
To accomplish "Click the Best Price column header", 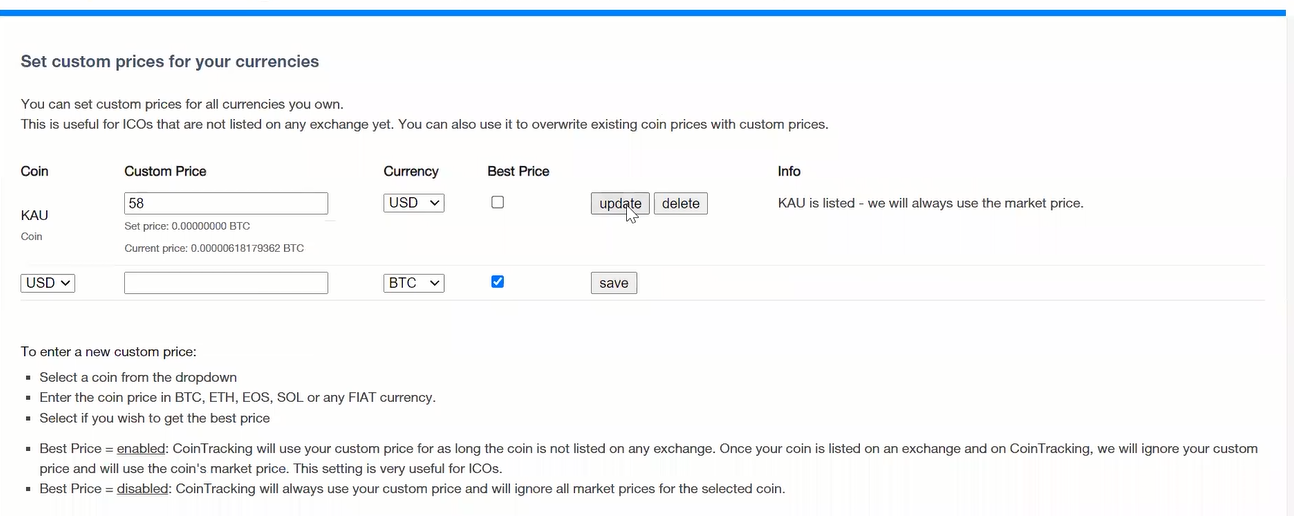I will pyautogui.click(x=518, y=171).
